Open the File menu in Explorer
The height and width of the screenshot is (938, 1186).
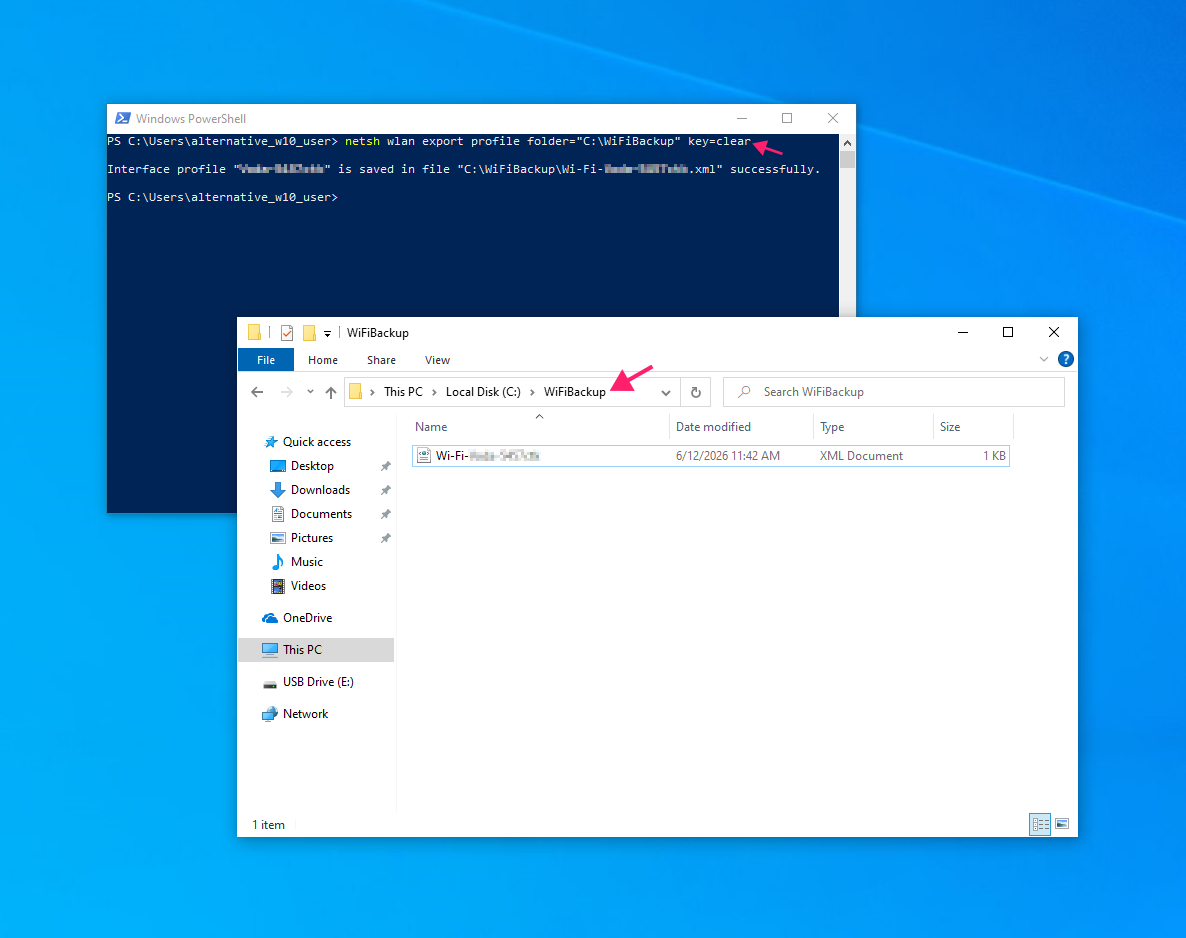coord(265,360)
